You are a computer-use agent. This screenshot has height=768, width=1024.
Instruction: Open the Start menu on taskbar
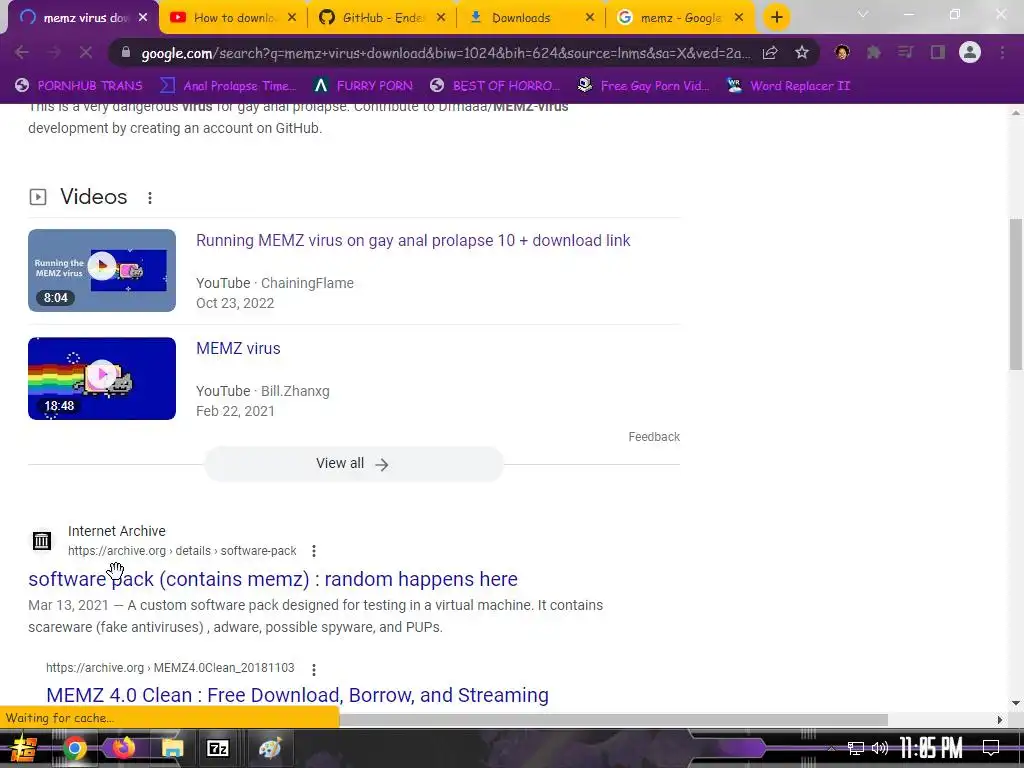pos(24,748)
